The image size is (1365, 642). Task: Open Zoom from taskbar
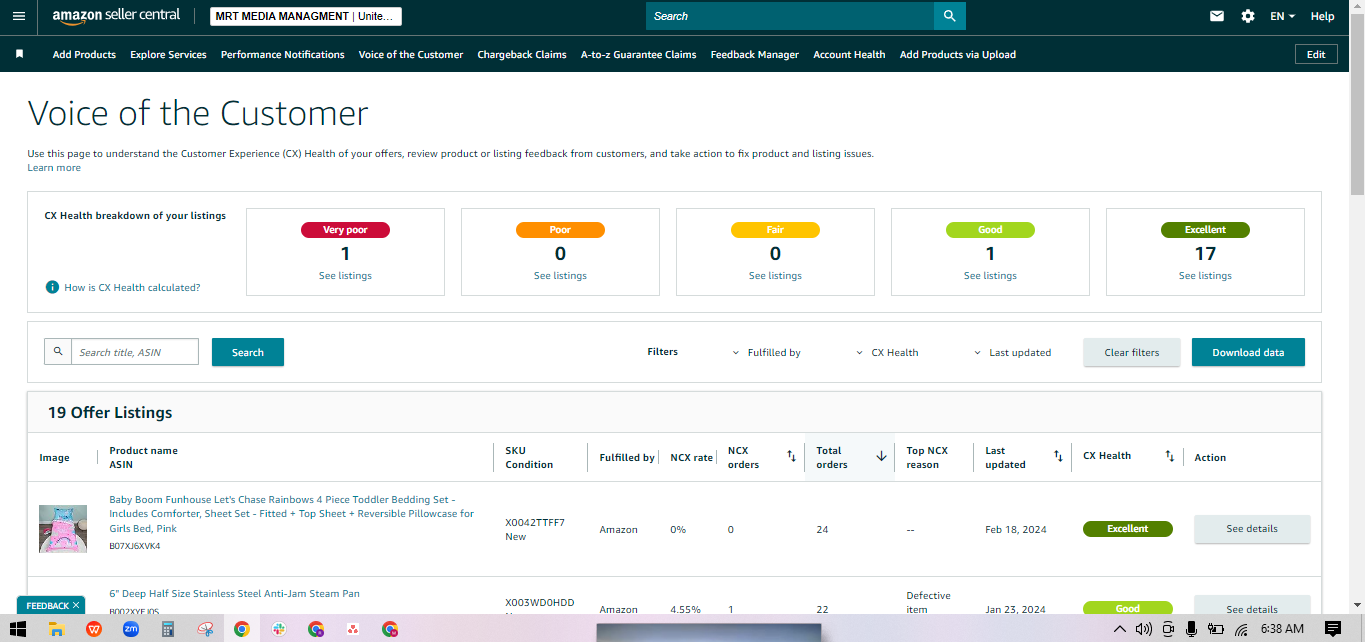coord(130,629)
